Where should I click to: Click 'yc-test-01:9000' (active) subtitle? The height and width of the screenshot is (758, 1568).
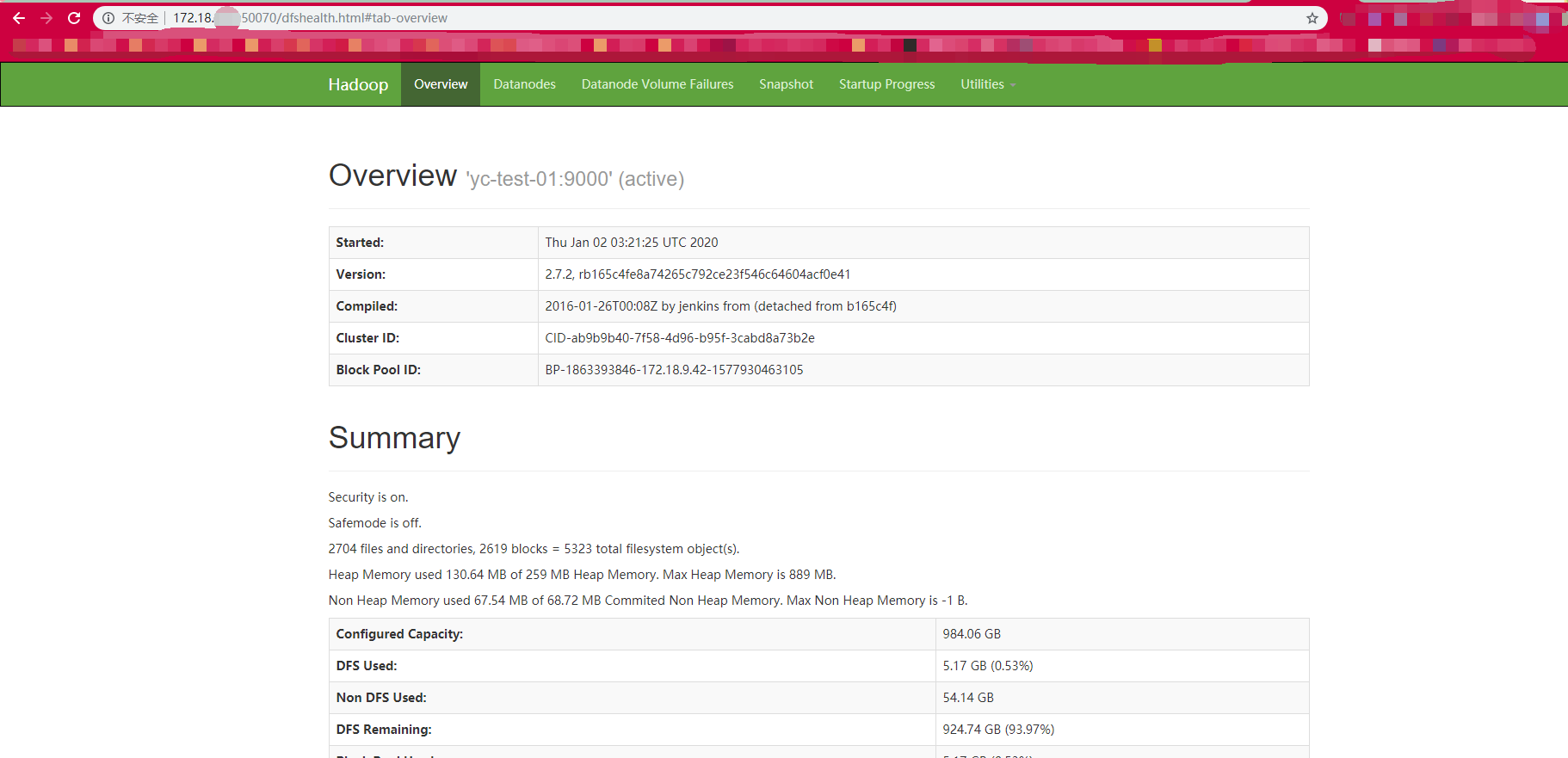[x=575, y=179]
